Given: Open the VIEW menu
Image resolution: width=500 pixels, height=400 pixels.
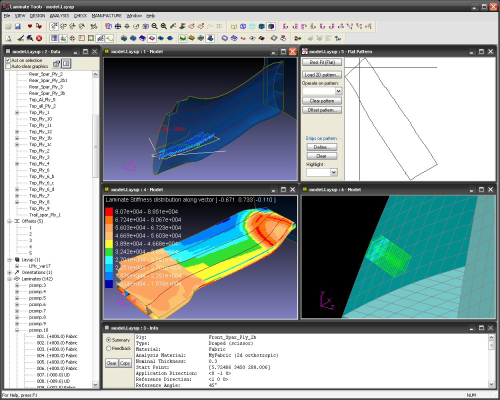Looking at the screenshot, I should click(x=20, y=16).
